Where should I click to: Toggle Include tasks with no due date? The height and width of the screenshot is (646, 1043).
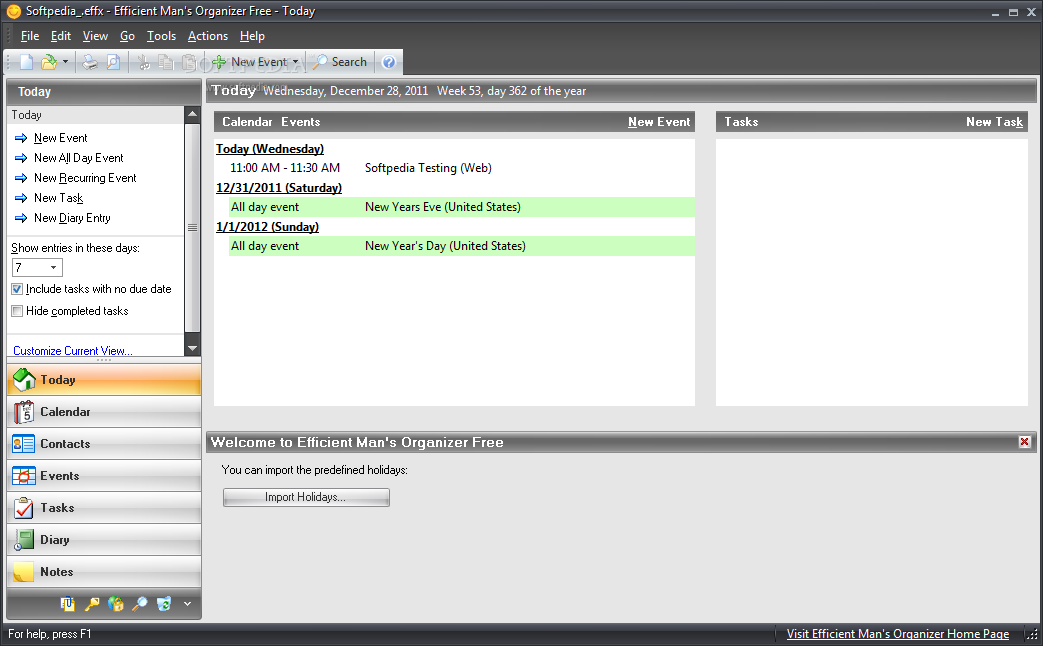tap(17, 289)
